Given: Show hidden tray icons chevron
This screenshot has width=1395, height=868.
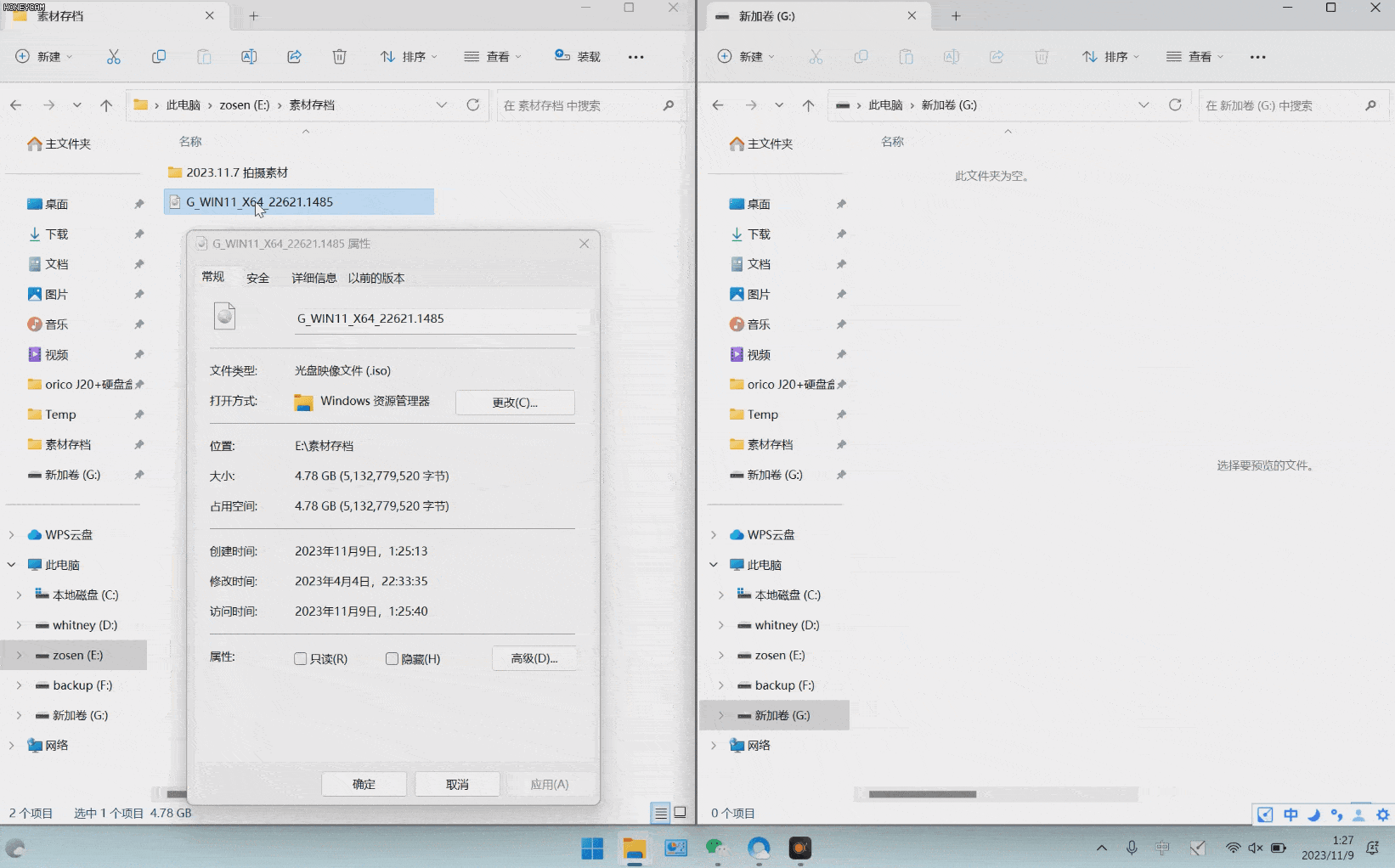Looking at the screenshot, I should 1102,848.
